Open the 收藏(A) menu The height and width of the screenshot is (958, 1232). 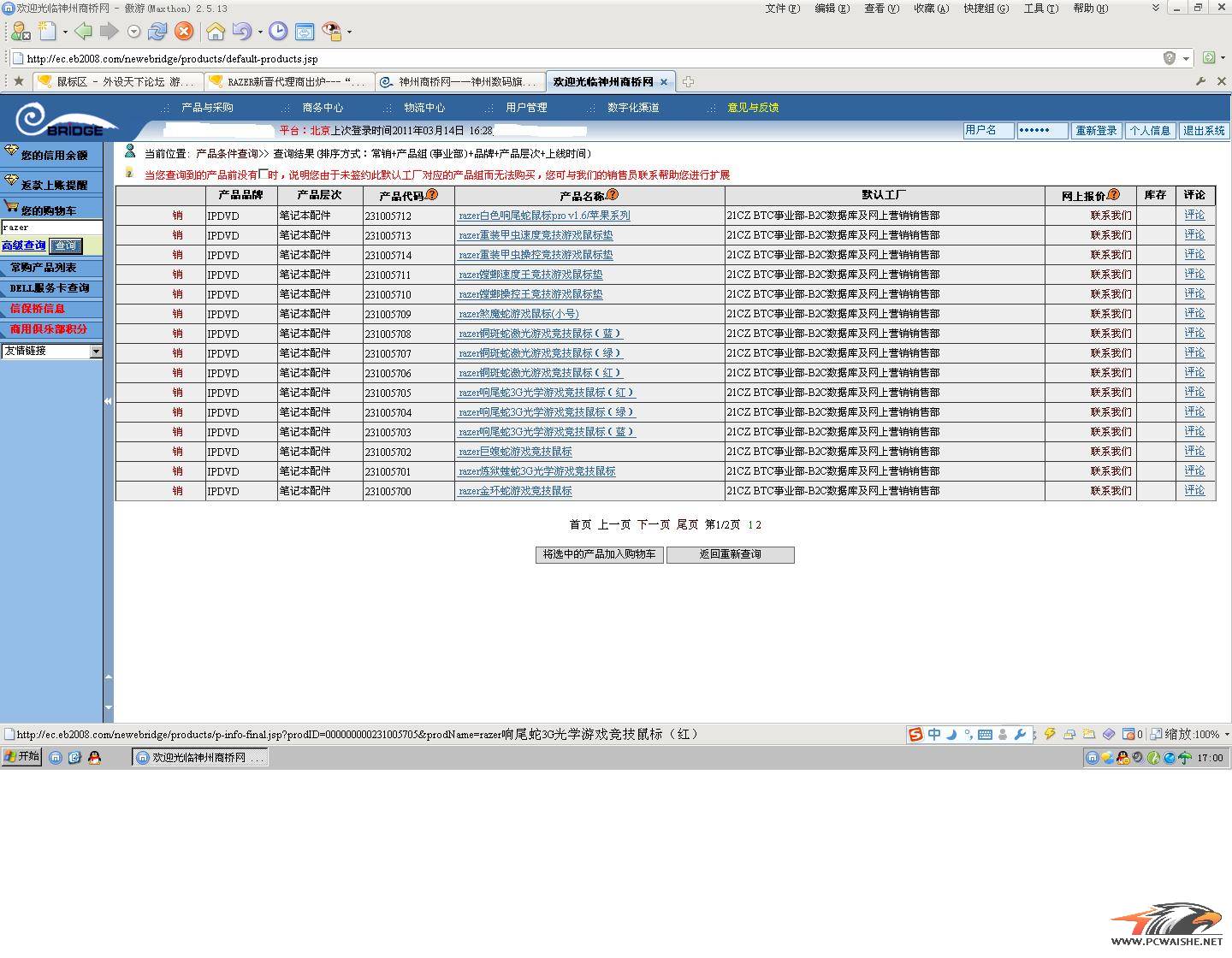point(932,9)
